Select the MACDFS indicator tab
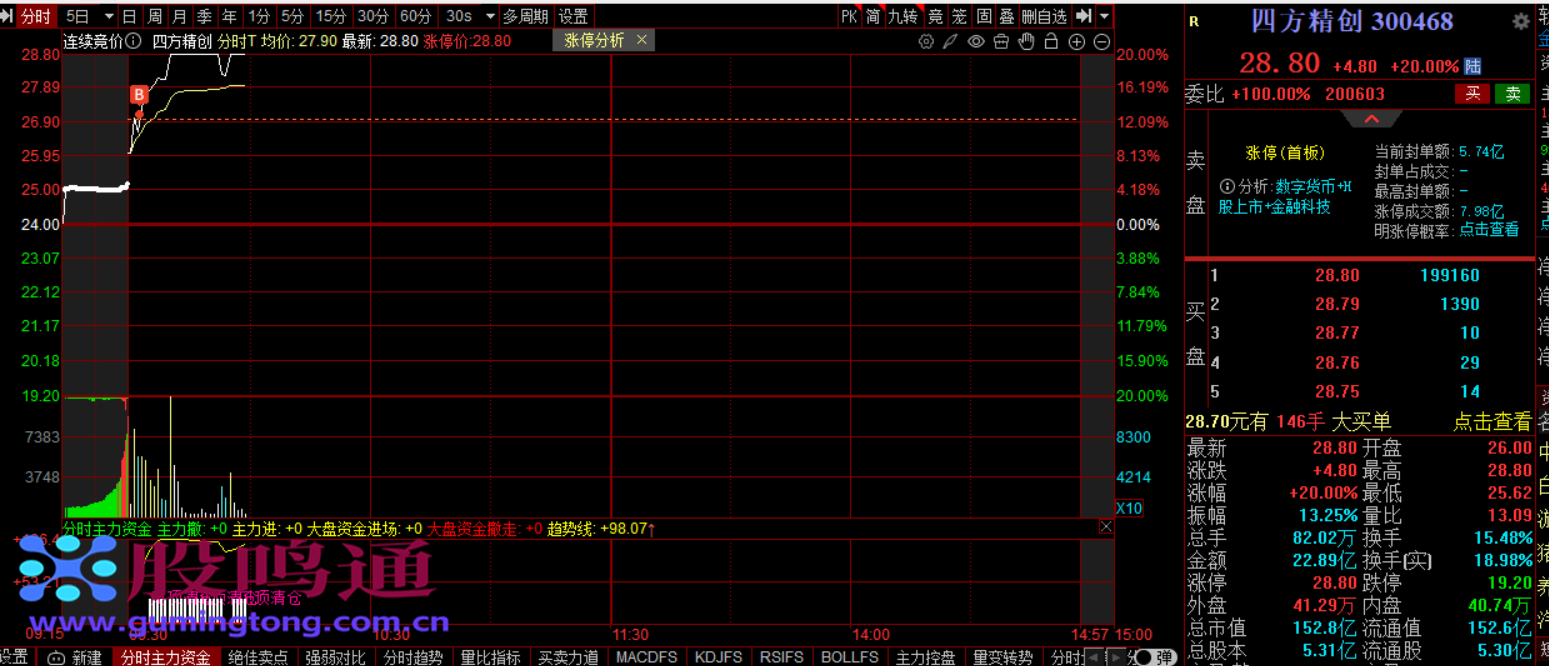Image resolution: width=1549 pixels, height=666 pixels. (646, 657)
